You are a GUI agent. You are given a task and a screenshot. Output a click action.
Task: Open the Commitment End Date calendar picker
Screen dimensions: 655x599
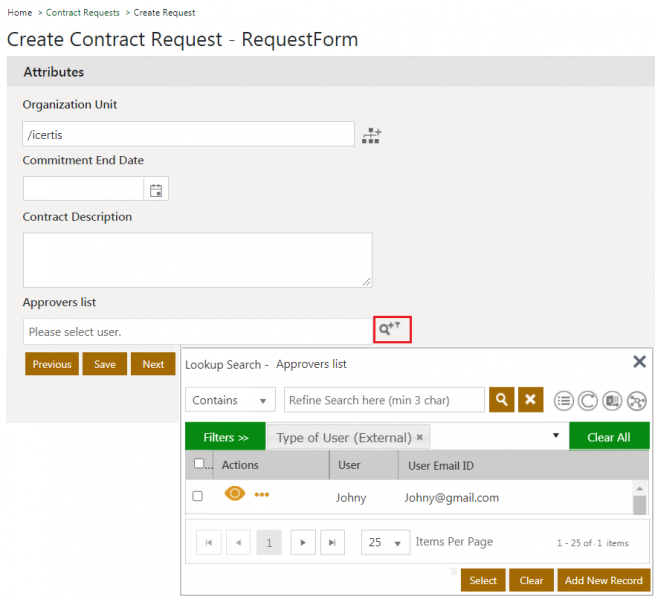point(156,190)
